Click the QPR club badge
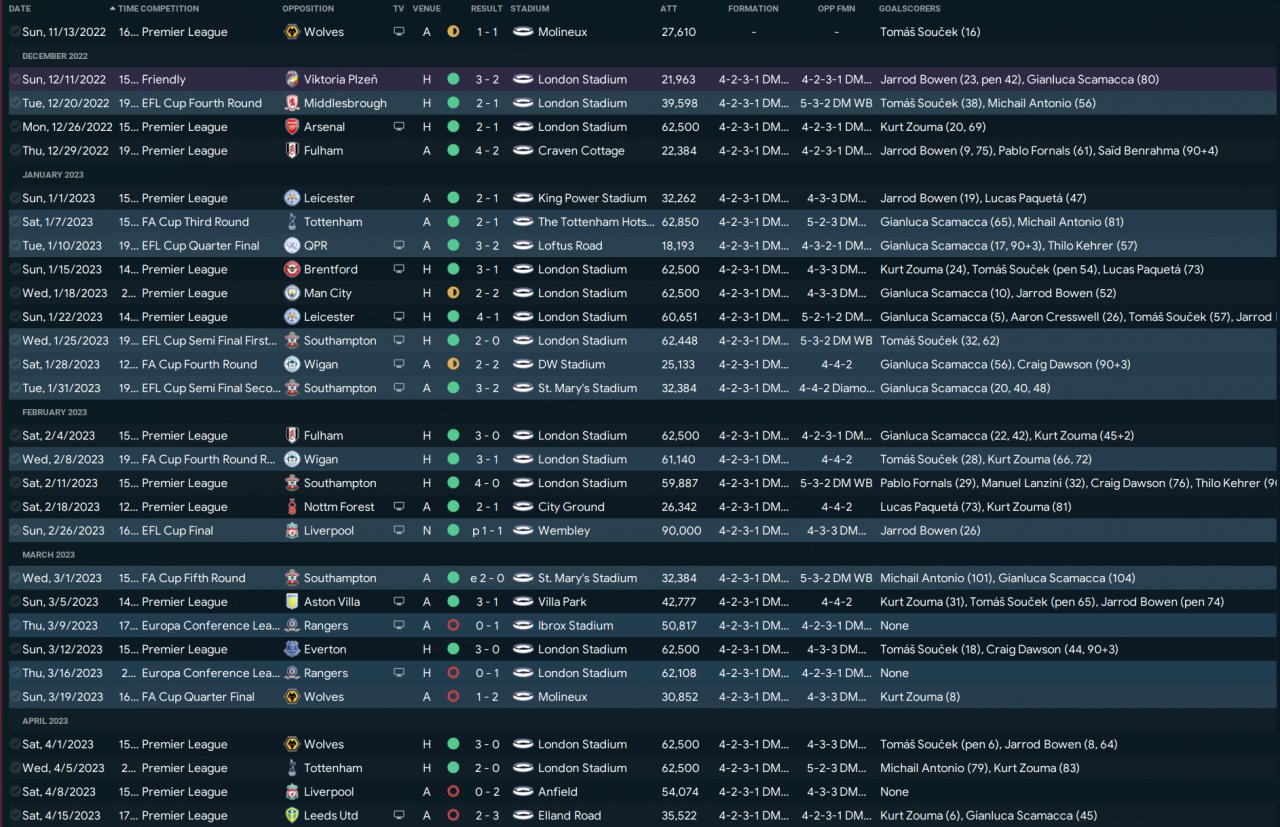Screen dimensions: 1280x827 coord(292,246)
